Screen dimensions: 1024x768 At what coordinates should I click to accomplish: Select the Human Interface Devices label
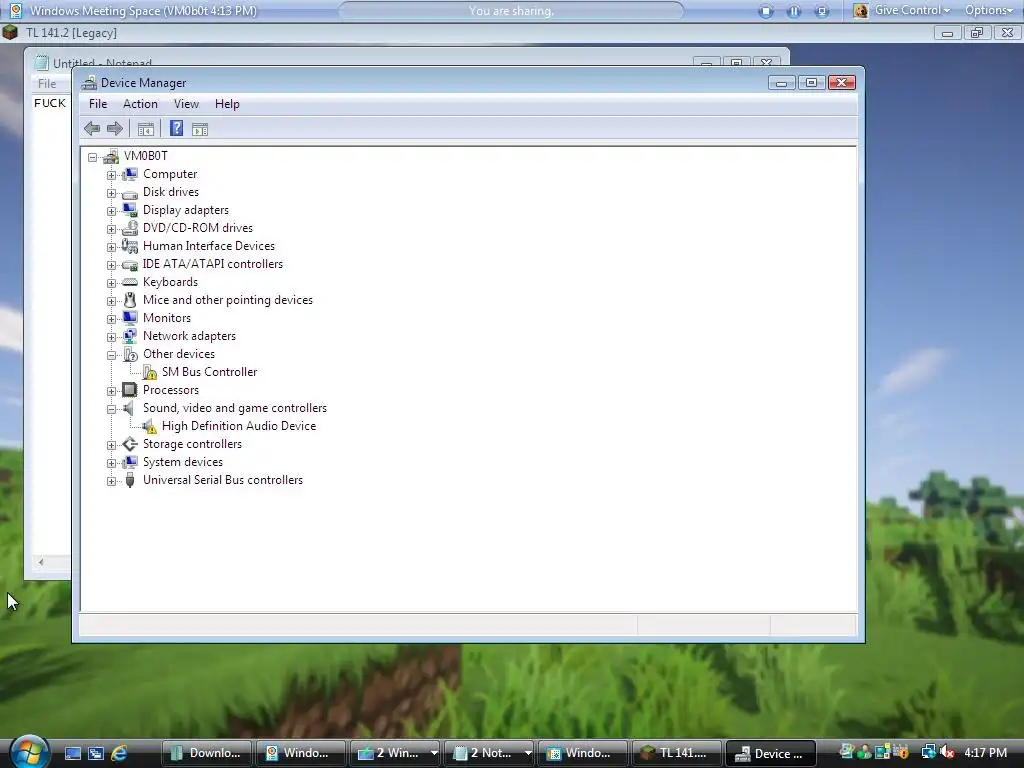point(209,246)
